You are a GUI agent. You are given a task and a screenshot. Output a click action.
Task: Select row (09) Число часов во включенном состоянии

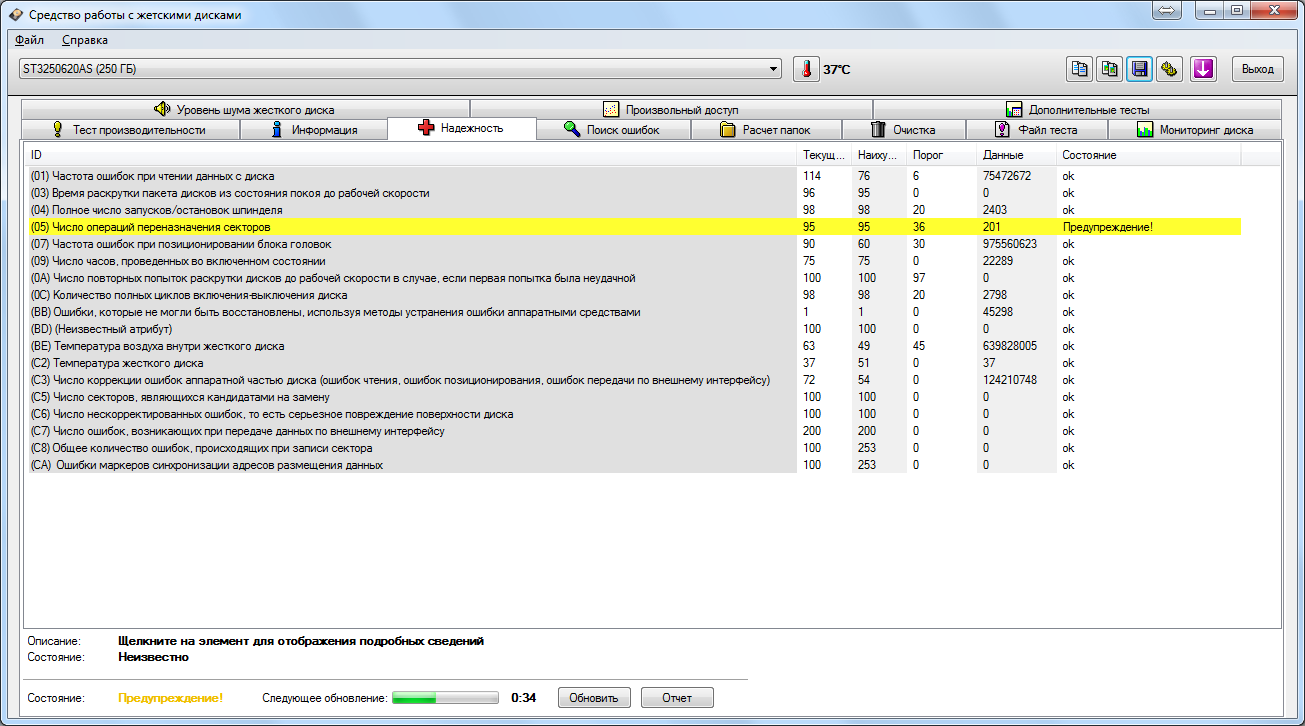pos(633,261)
